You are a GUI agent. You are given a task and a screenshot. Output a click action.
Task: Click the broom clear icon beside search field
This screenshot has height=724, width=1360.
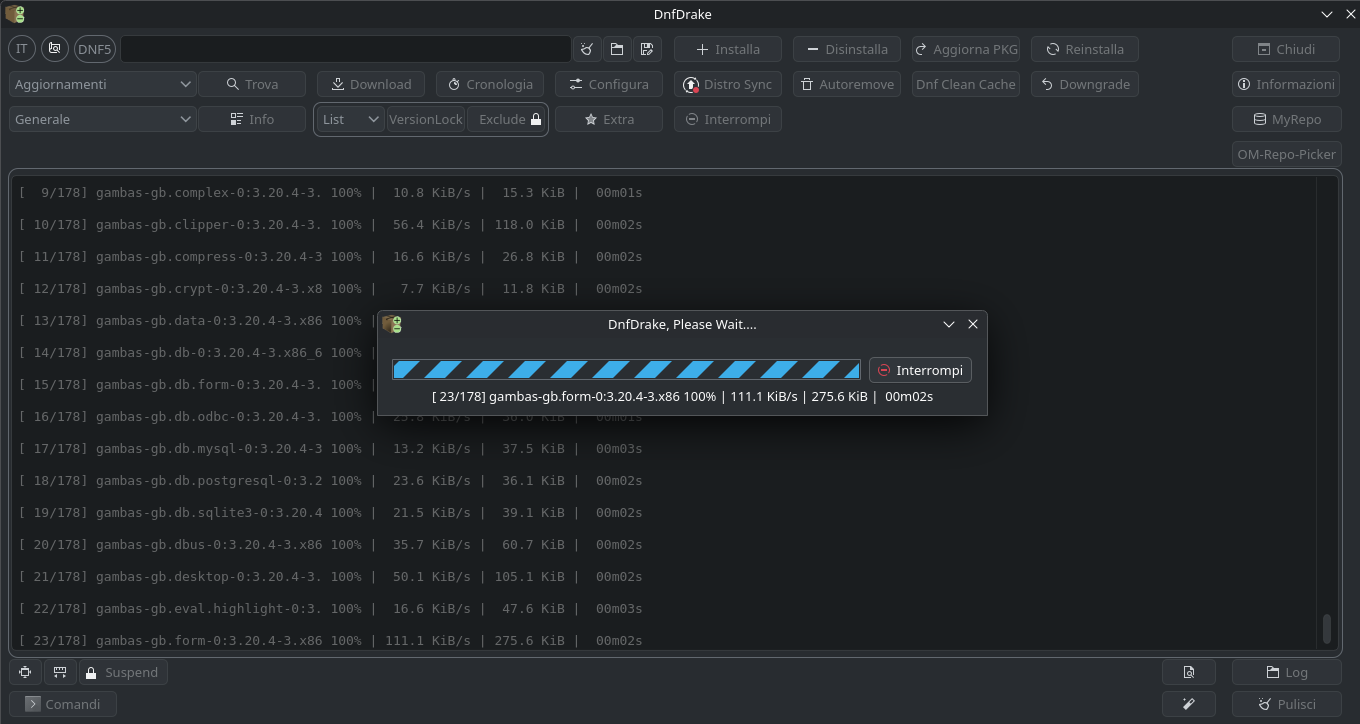pyautogui.click(x=587, y=49)
